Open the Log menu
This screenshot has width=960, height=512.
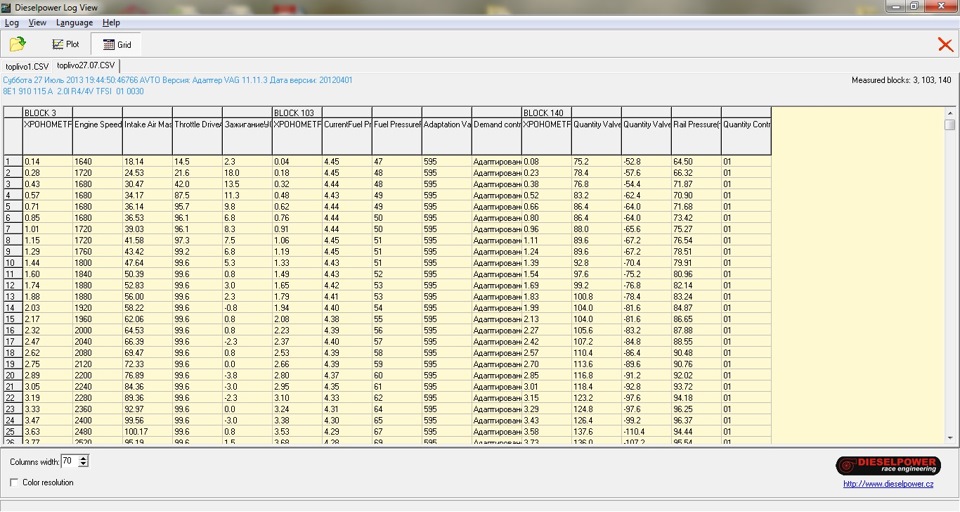(12, 23)
